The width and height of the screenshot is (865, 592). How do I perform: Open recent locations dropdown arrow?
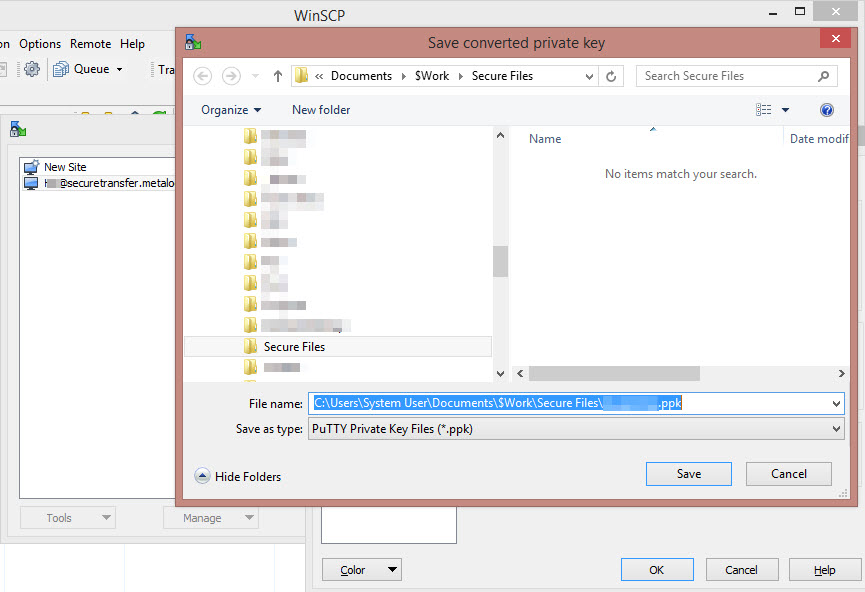point(255,76)
